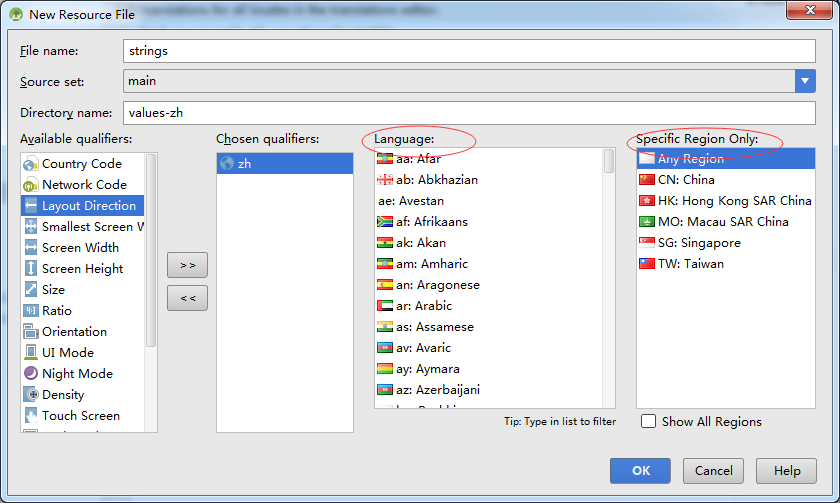Select the Density qualifier icon
This screenshot has height=503, width=840.
pyautogui.click(x=30, y=395)
